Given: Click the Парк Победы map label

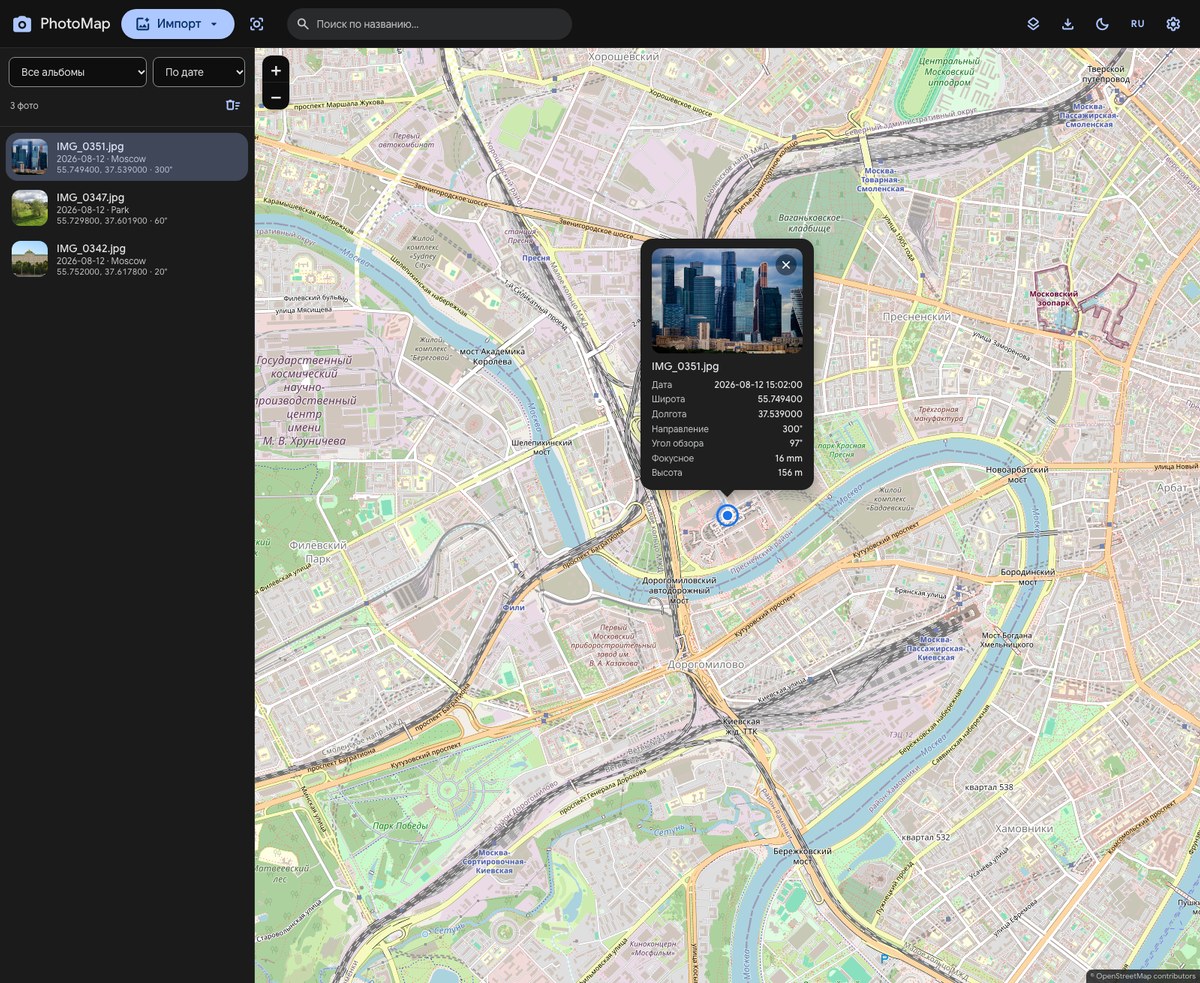Looking at the screenshot, I should (399, 826).
